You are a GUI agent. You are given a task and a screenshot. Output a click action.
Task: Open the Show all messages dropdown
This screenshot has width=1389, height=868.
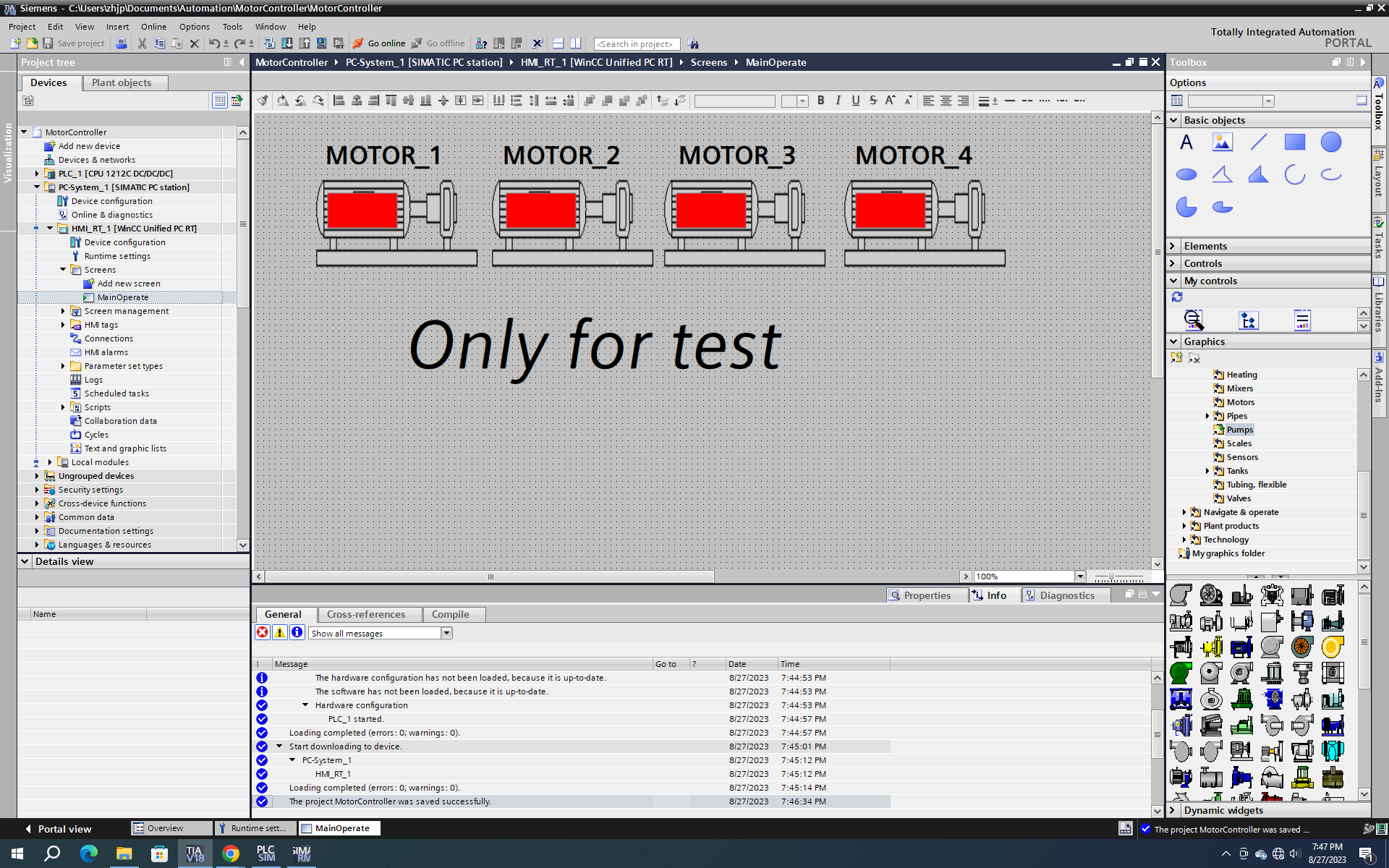point(446,633)
